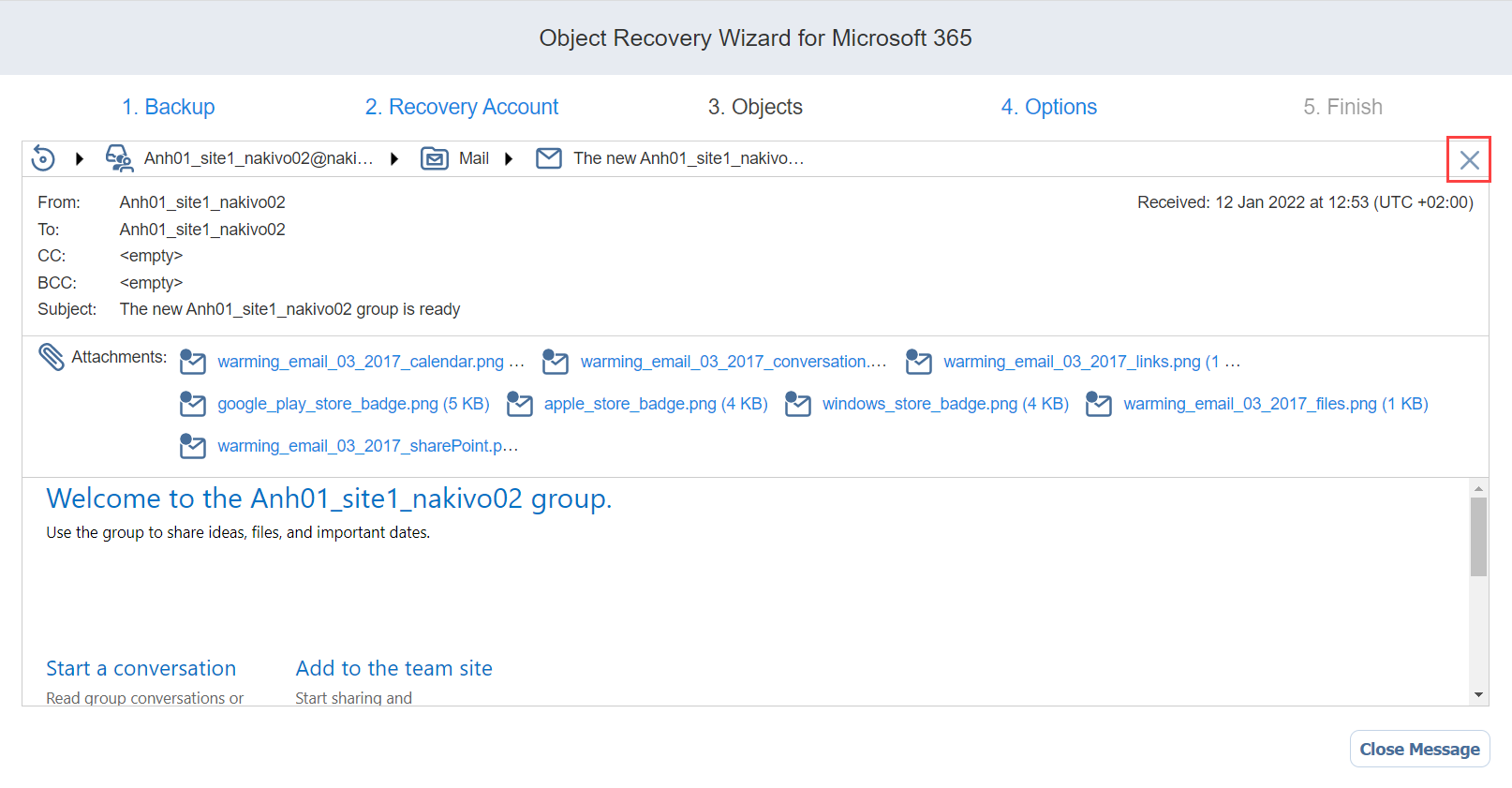Click the Start a conversation link
This screenshot has height=788, width=1512.
(141, 668)
